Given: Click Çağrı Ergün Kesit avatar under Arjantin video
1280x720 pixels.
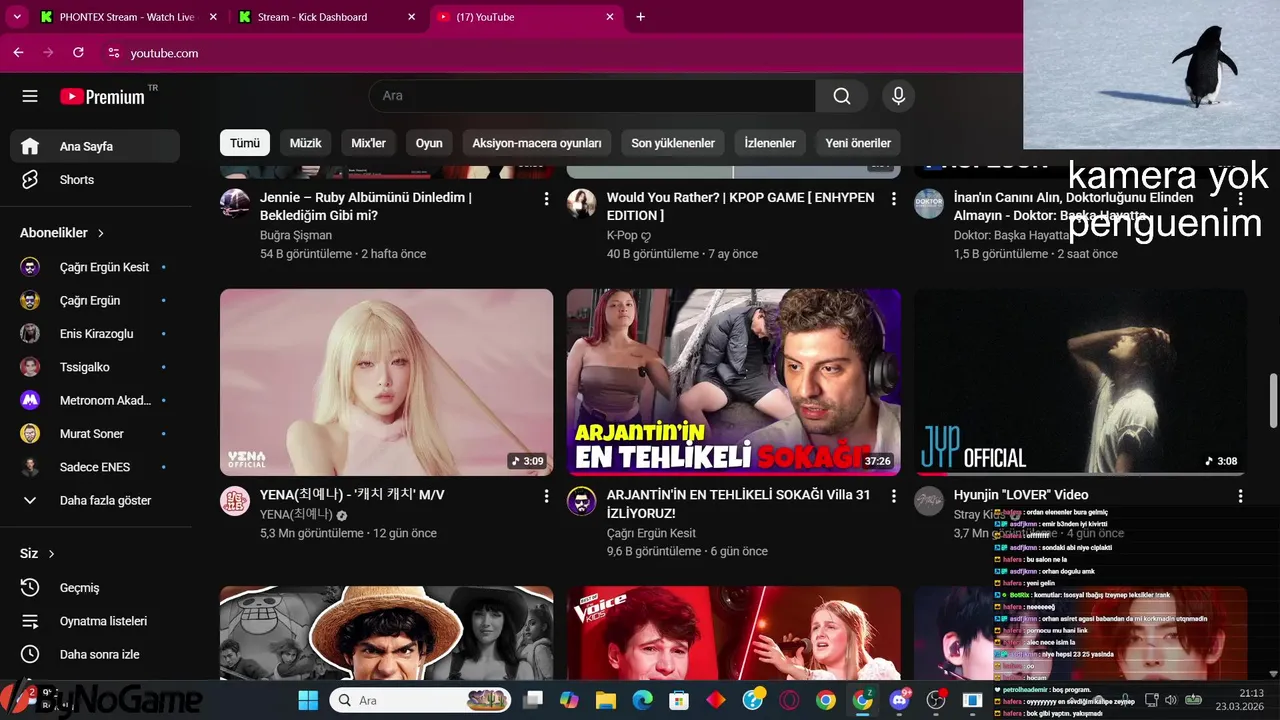Looking at the screenshot, I should tap(581, 501).
